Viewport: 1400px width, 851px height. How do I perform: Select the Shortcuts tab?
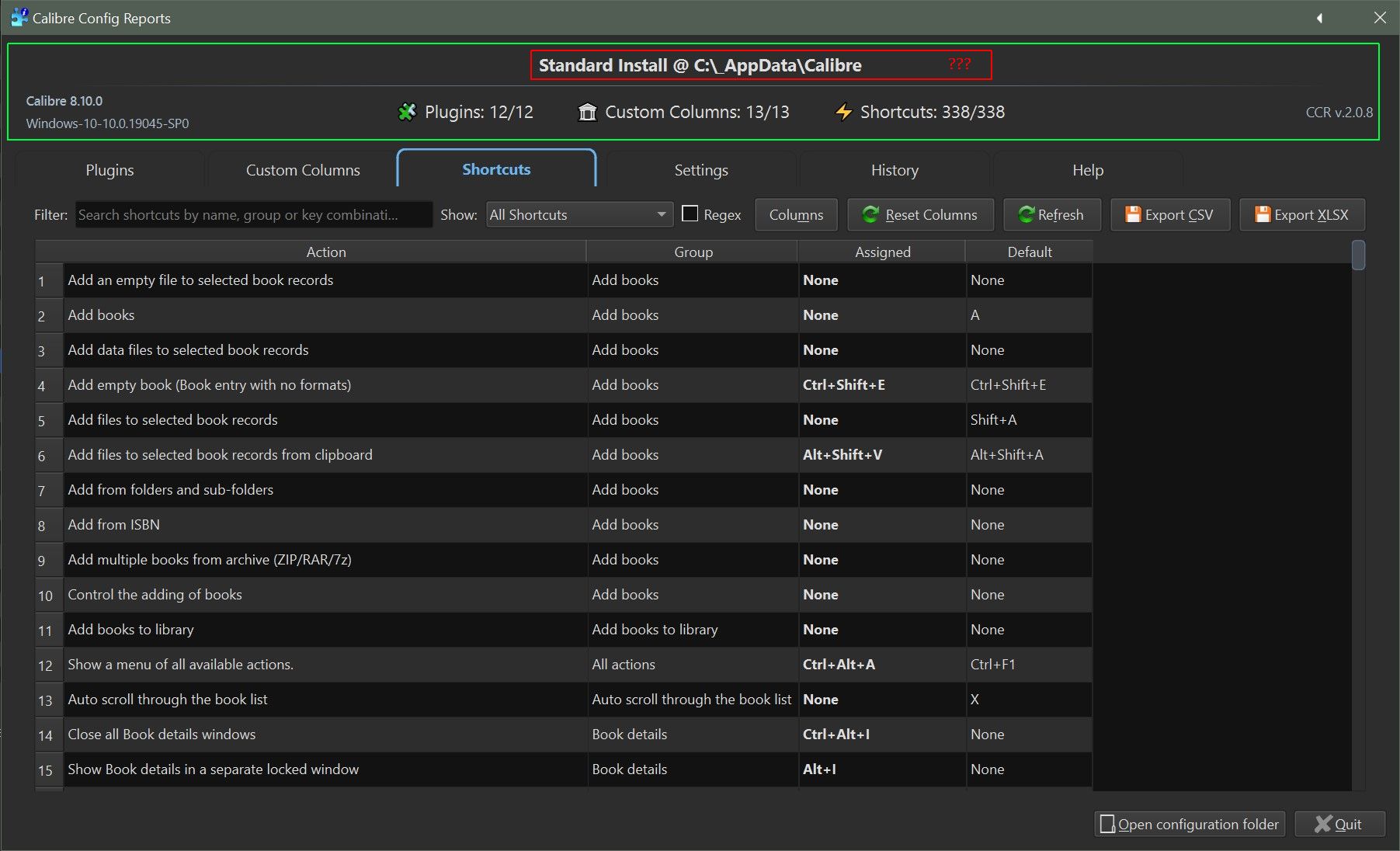pyautogui.click(x=496, y=169)
